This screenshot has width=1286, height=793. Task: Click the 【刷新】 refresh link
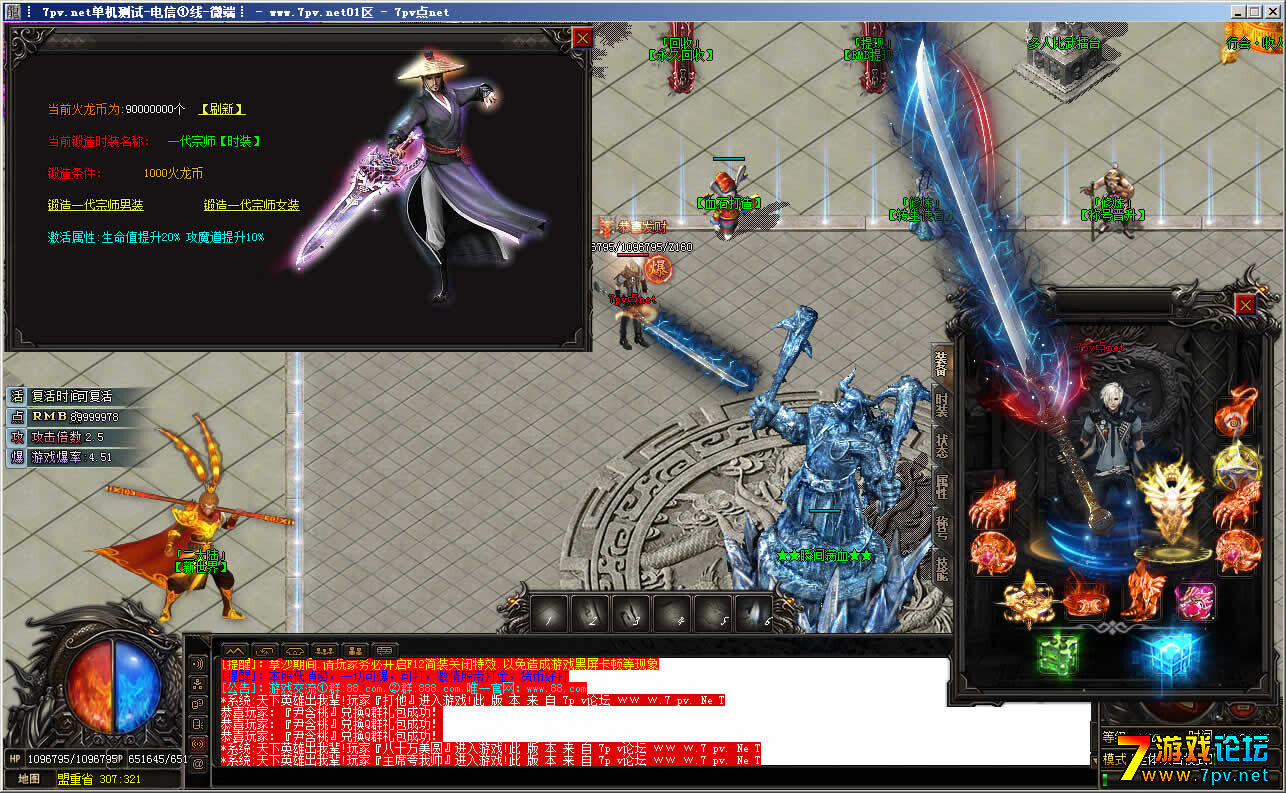(221, 109)
